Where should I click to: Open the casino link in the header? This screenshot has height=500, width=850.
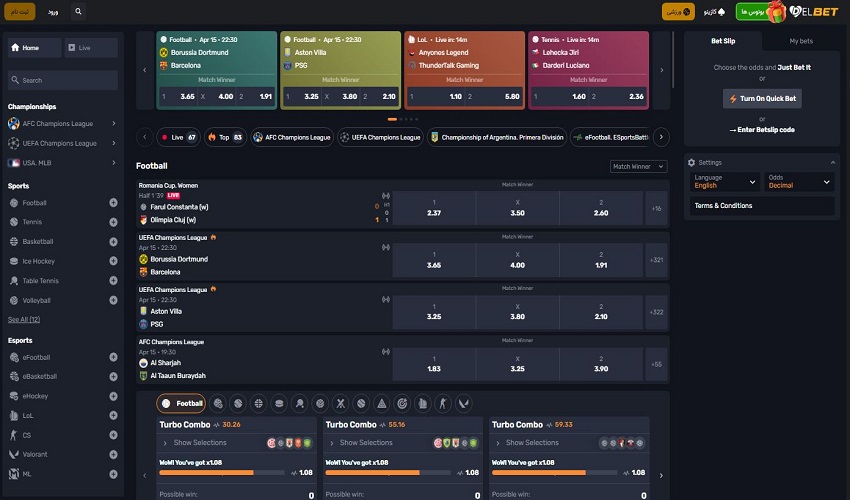click(x=714, y=11)
